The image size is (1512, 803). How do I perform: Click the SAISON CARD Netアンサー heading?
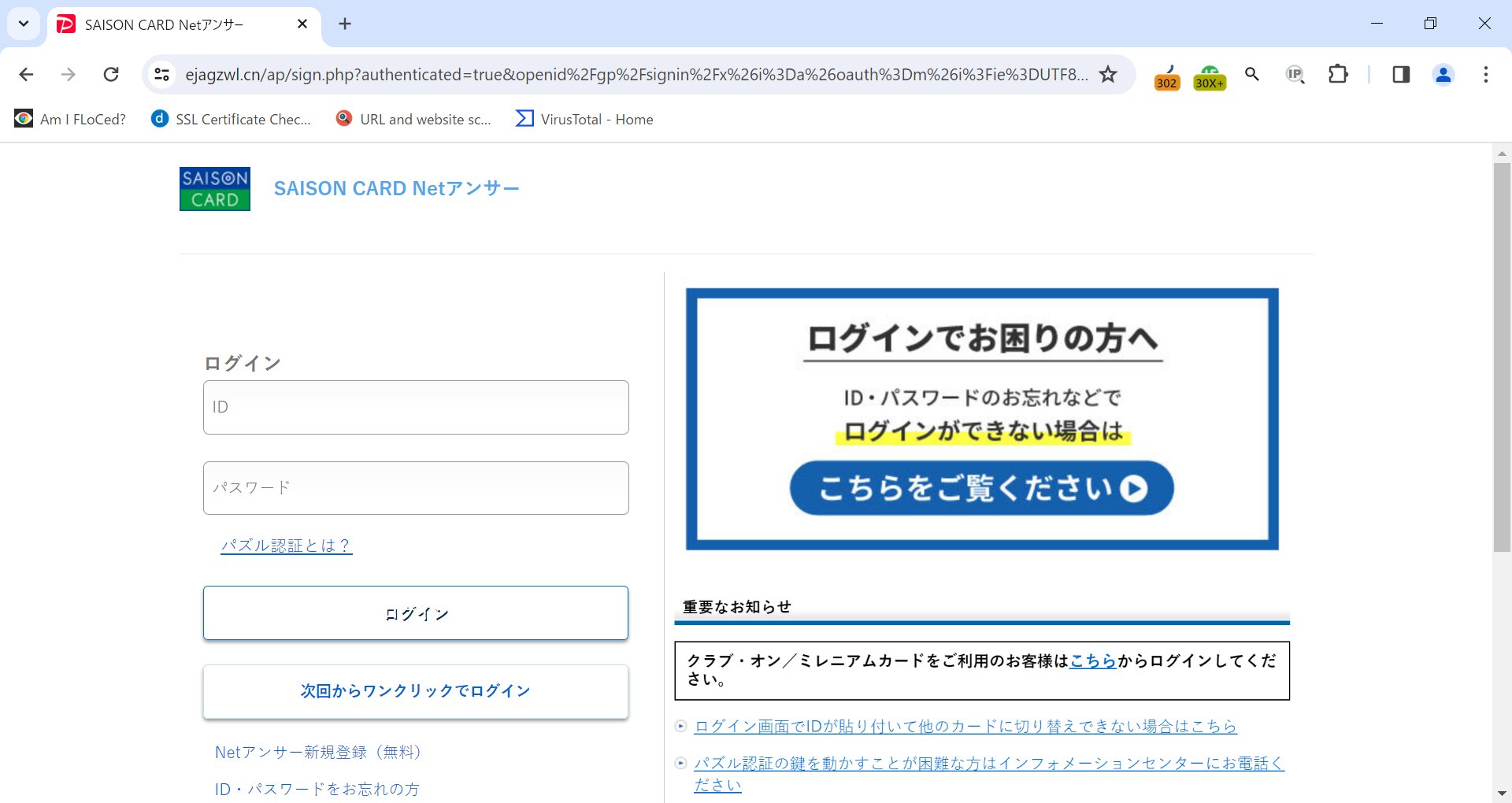tap(397, 189)
